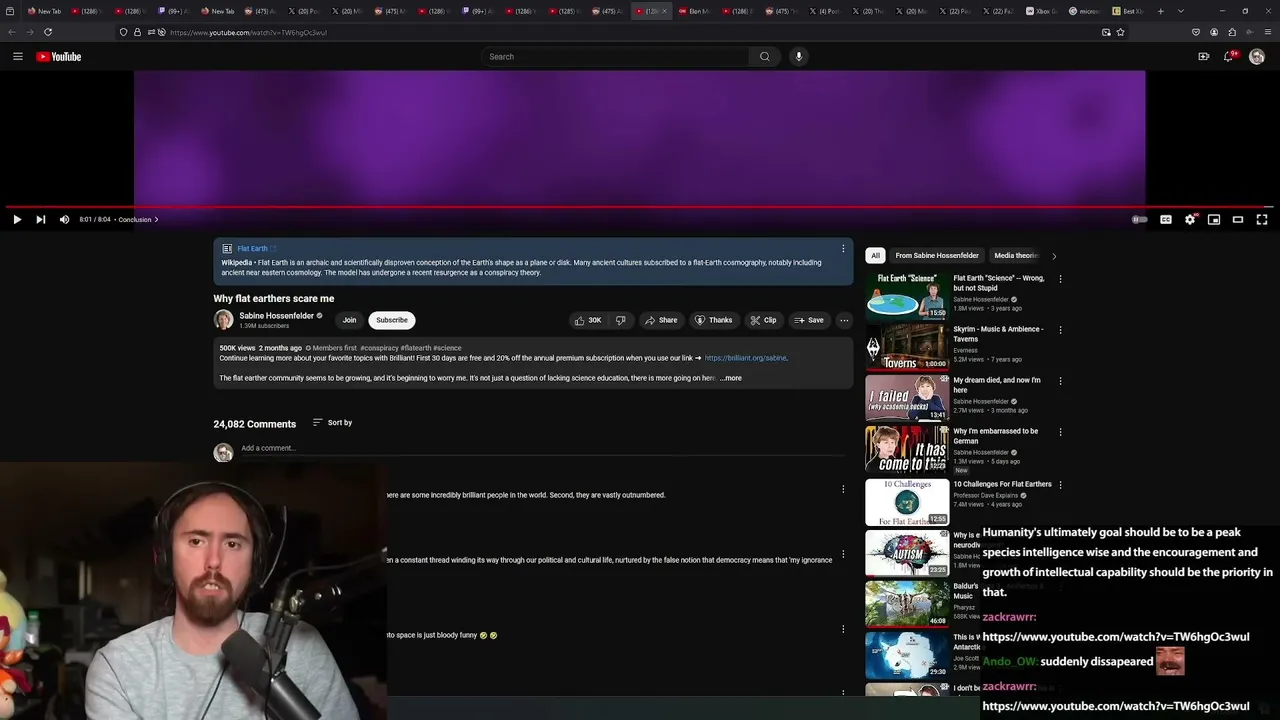The image size is (1280, 720).
Task: Open options for Why I'm embarrassed to be German
Action: click(x=1060, y=432)
